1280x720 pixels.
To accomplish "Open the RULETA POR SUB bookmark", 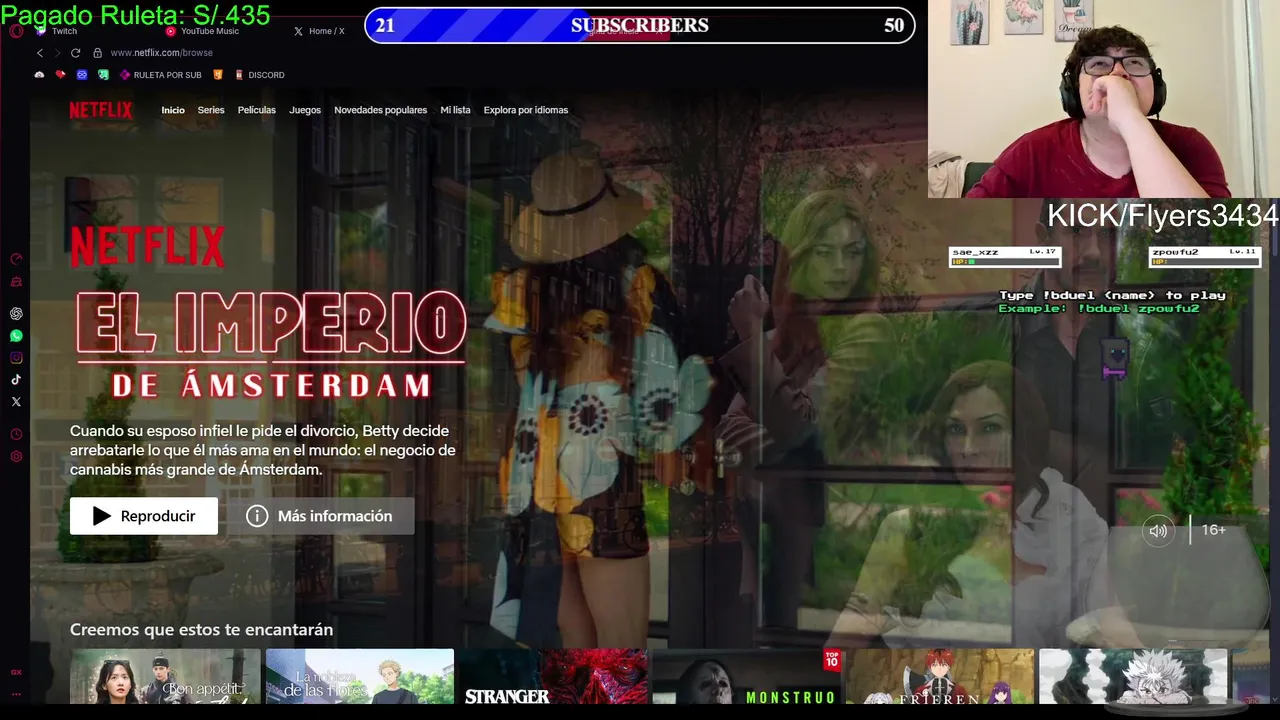I will (x=160, y=75).
